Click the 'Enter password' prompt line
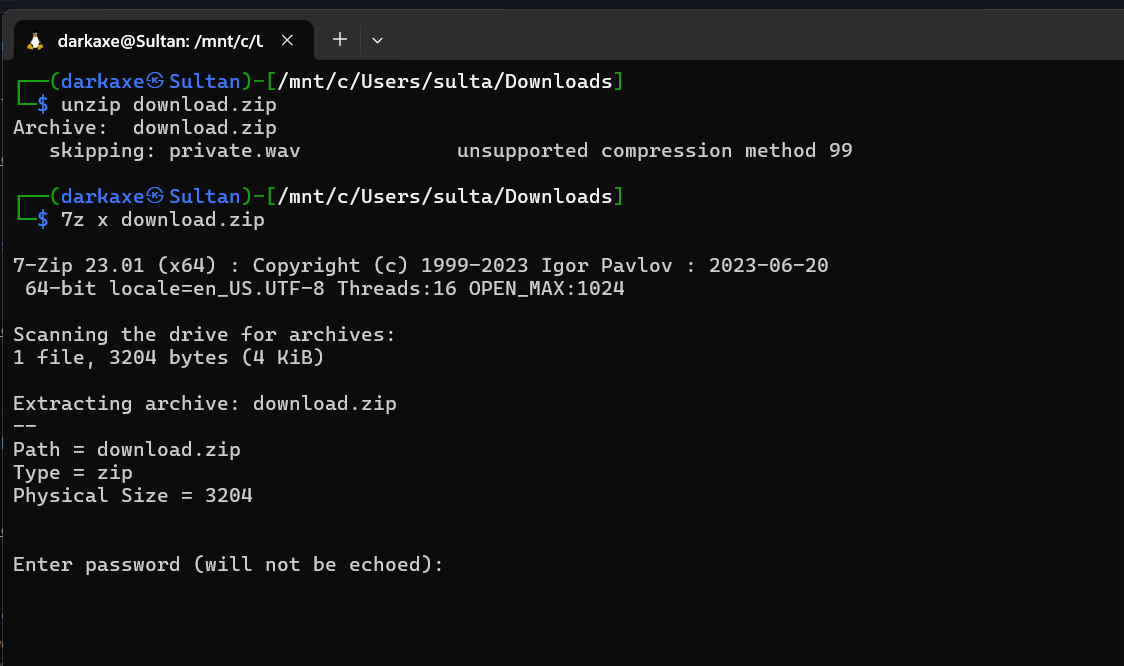Viewport: 1124px width, 666px height. point(227,565)
